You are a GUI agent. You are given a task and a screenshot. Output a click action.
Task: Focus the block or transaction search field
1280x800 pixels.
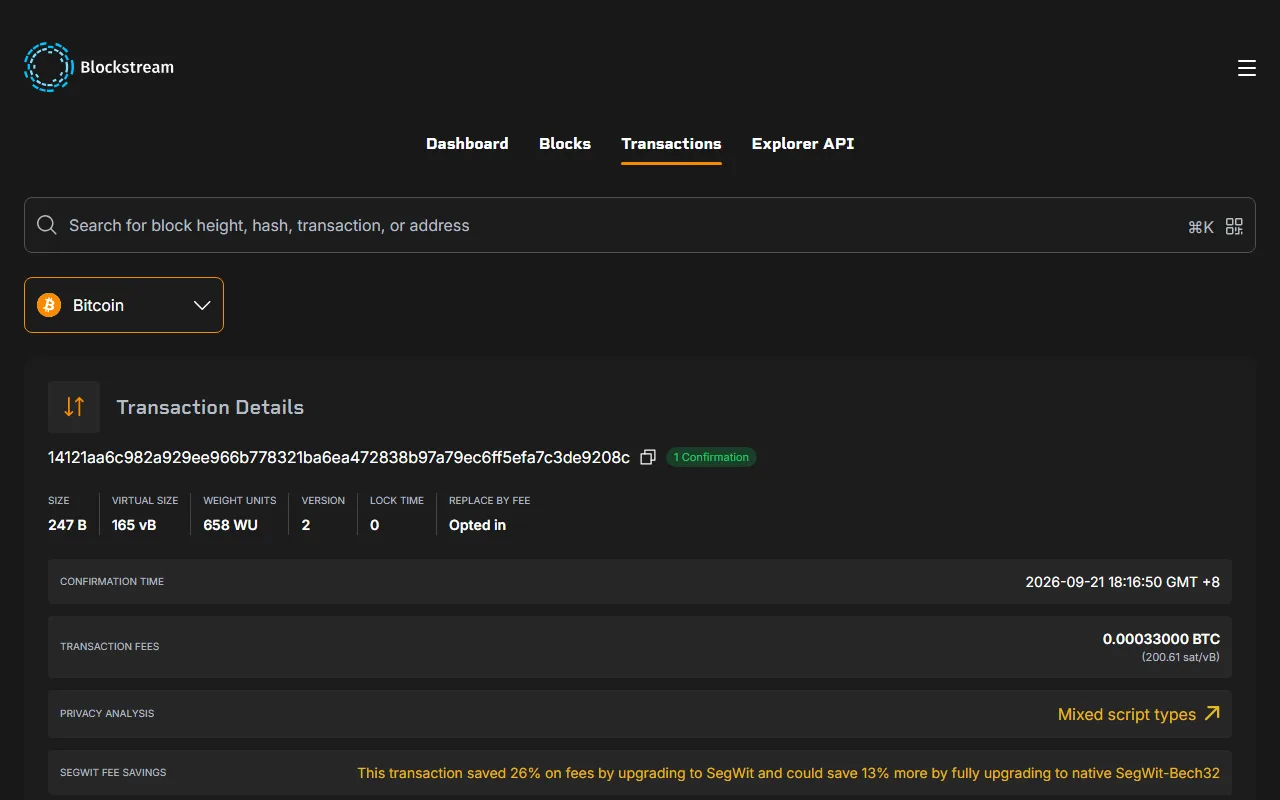(640, 225)
